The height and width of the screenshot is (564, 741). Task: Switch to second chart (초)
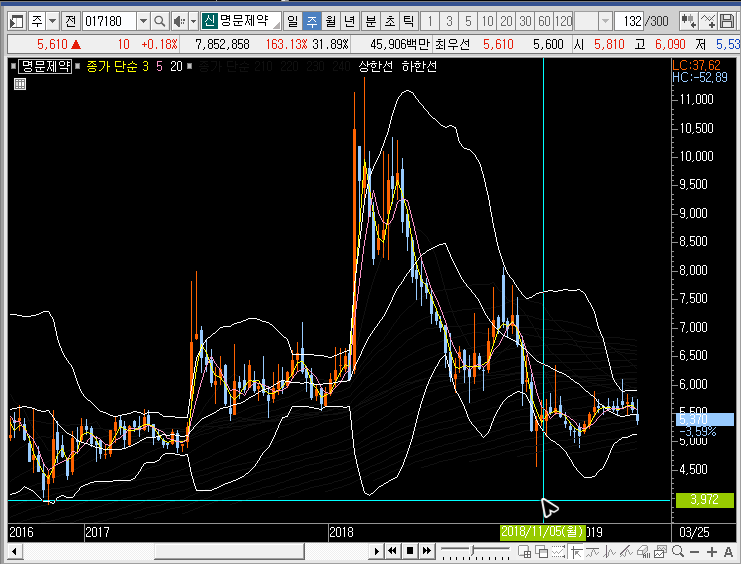click(x=390, y=21)
